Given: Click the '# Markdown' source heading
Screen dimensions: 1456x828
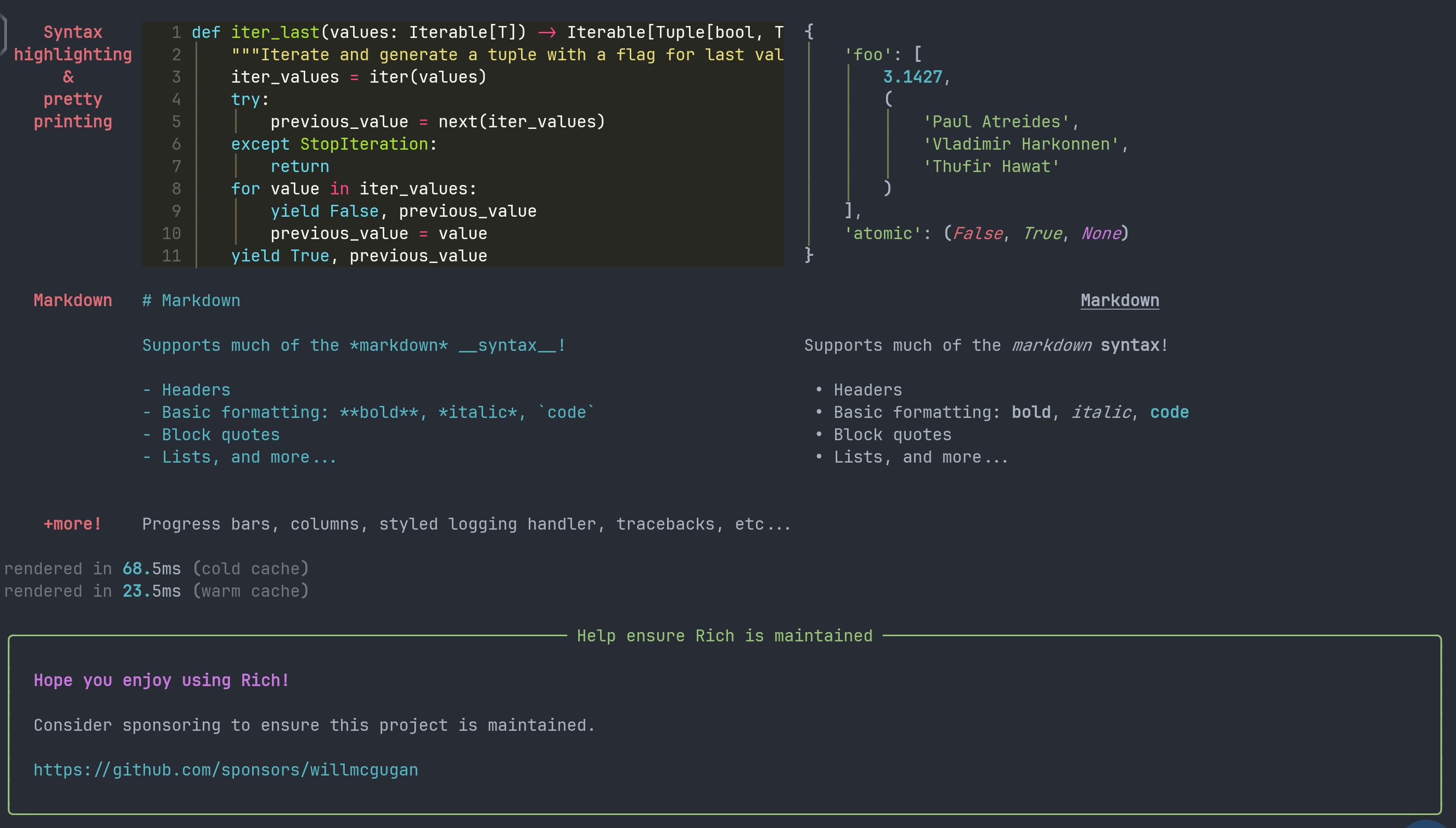Looking at the screenshot, I should [191, 300].
